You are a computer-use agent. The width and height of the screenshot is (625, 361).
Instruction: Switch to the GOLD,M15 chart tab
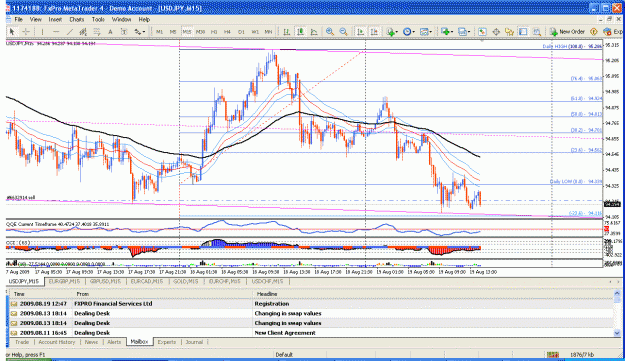(x=186, y=281)
